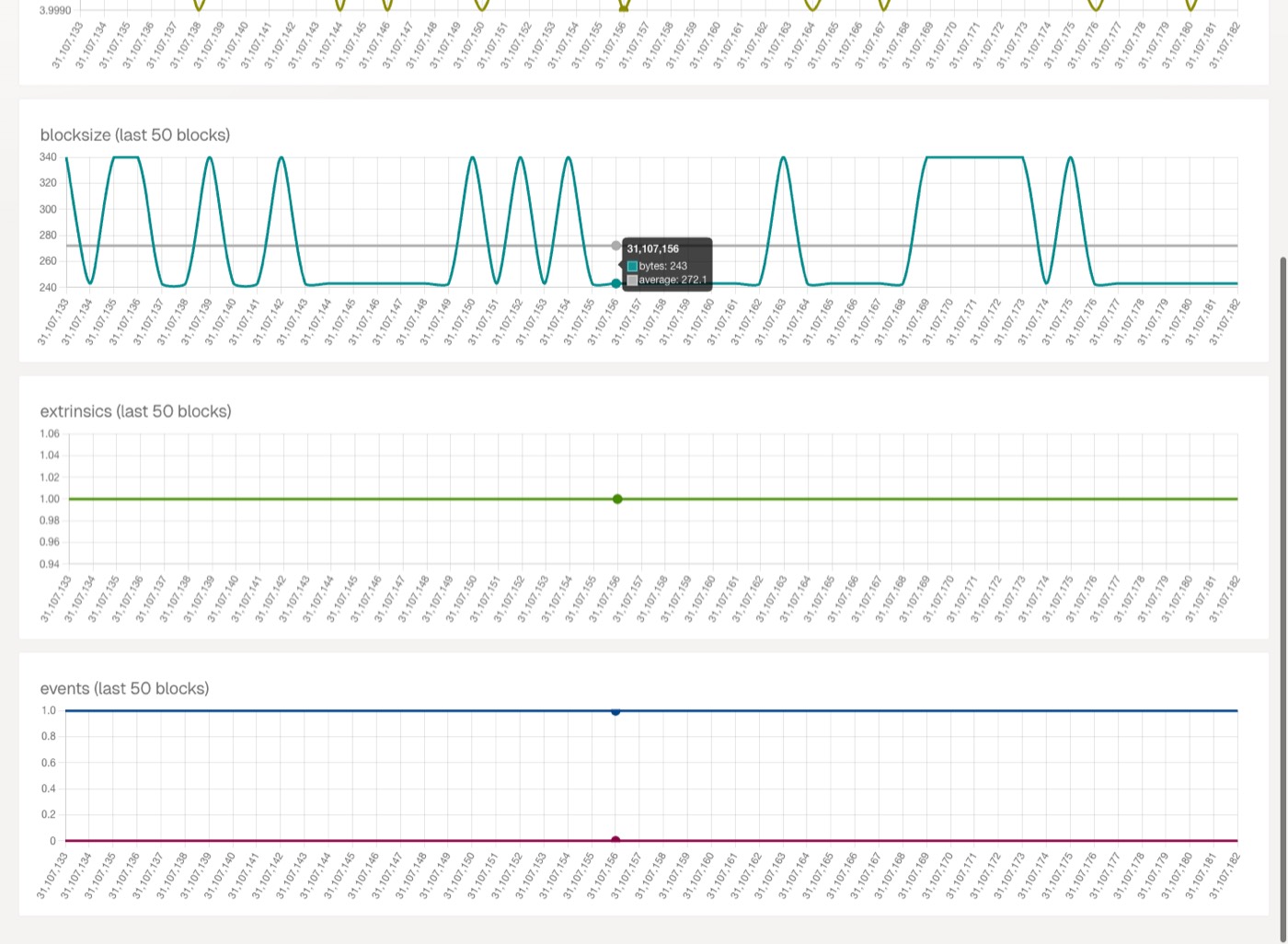
Task: Select the blue highlighted point on events chart
Action: (615, 710)
